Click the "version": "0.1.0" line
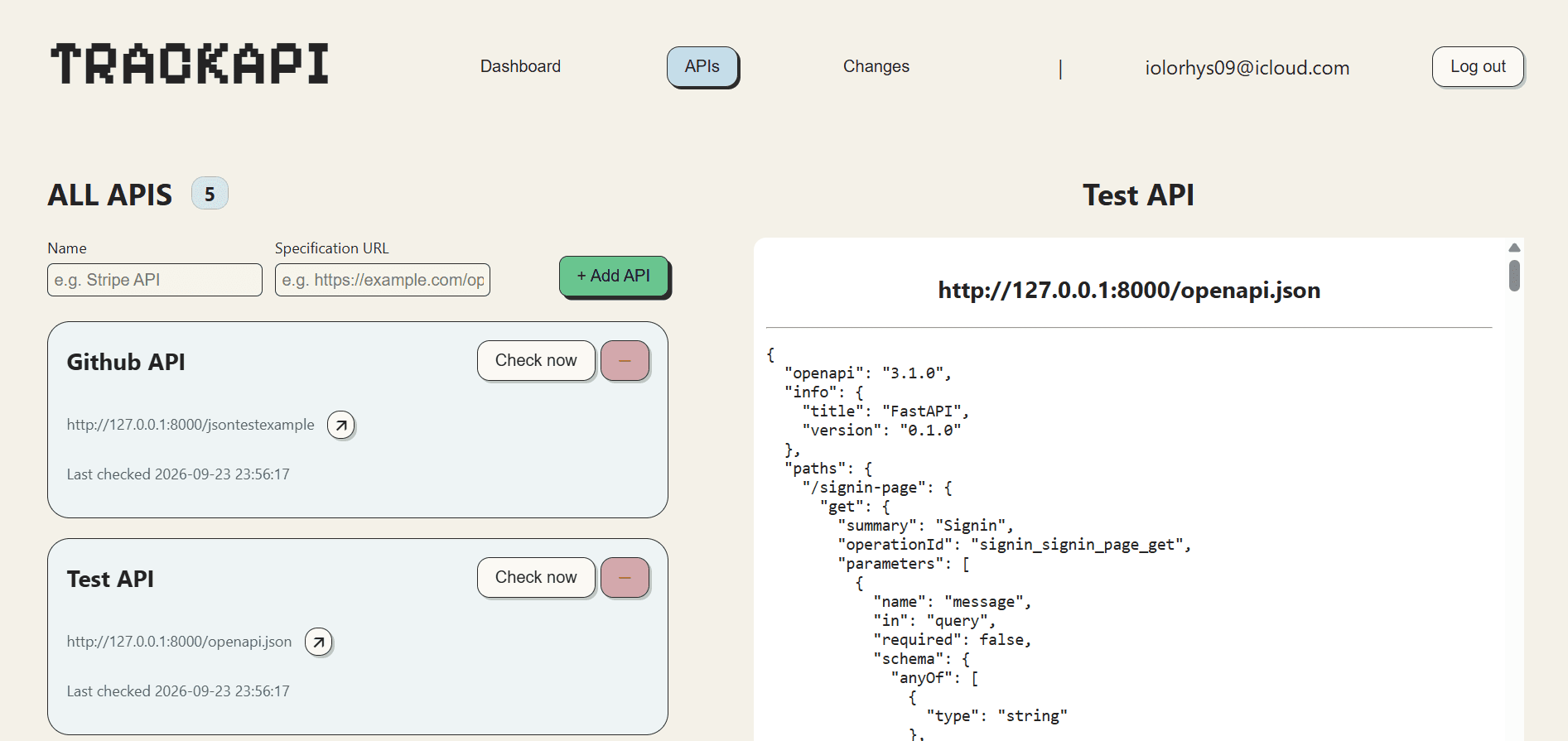Viewport: 1568px width, 741px height. tap(881, 431)
